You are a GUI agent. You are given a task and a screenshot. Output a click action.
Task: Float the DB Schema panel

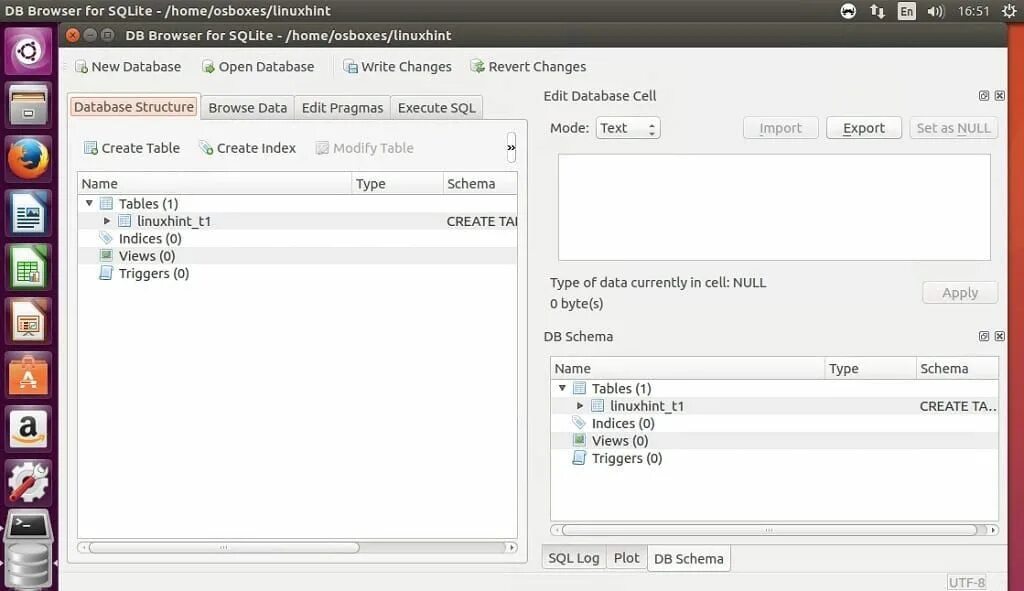(x=984, y=336)
